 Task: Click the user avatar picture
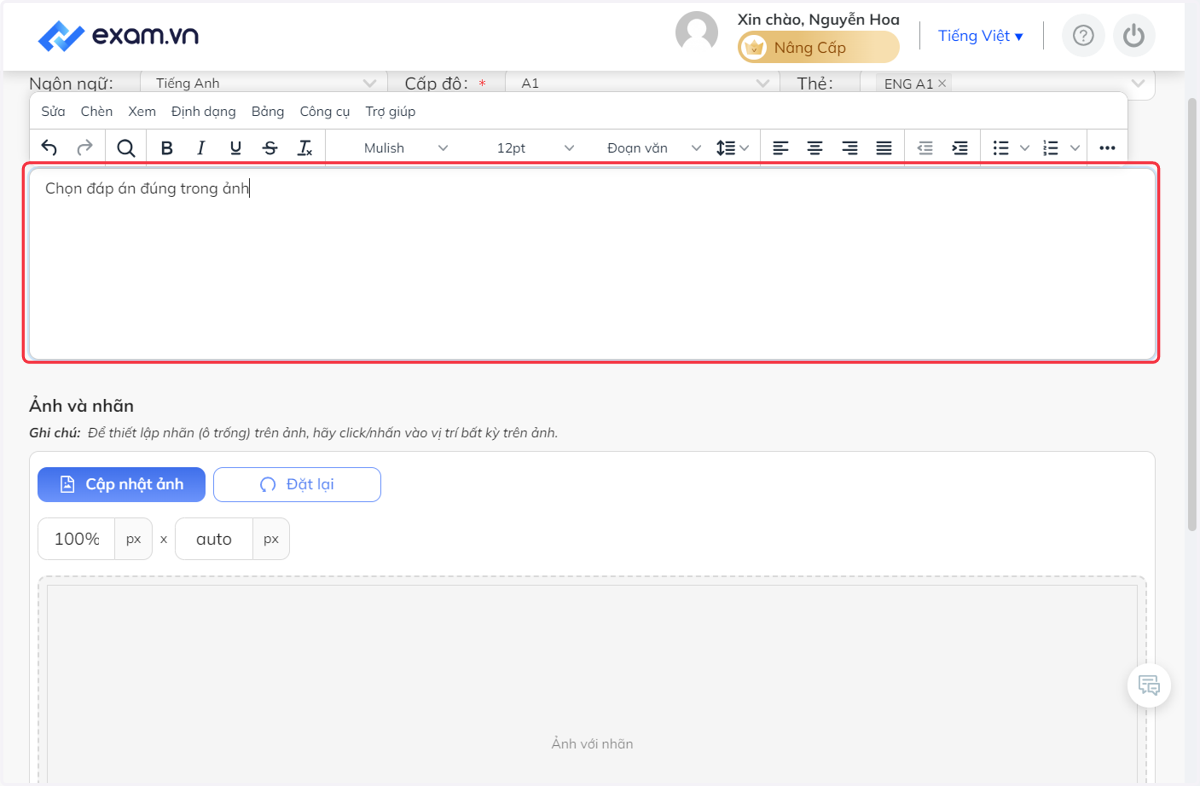click(697, 33)
